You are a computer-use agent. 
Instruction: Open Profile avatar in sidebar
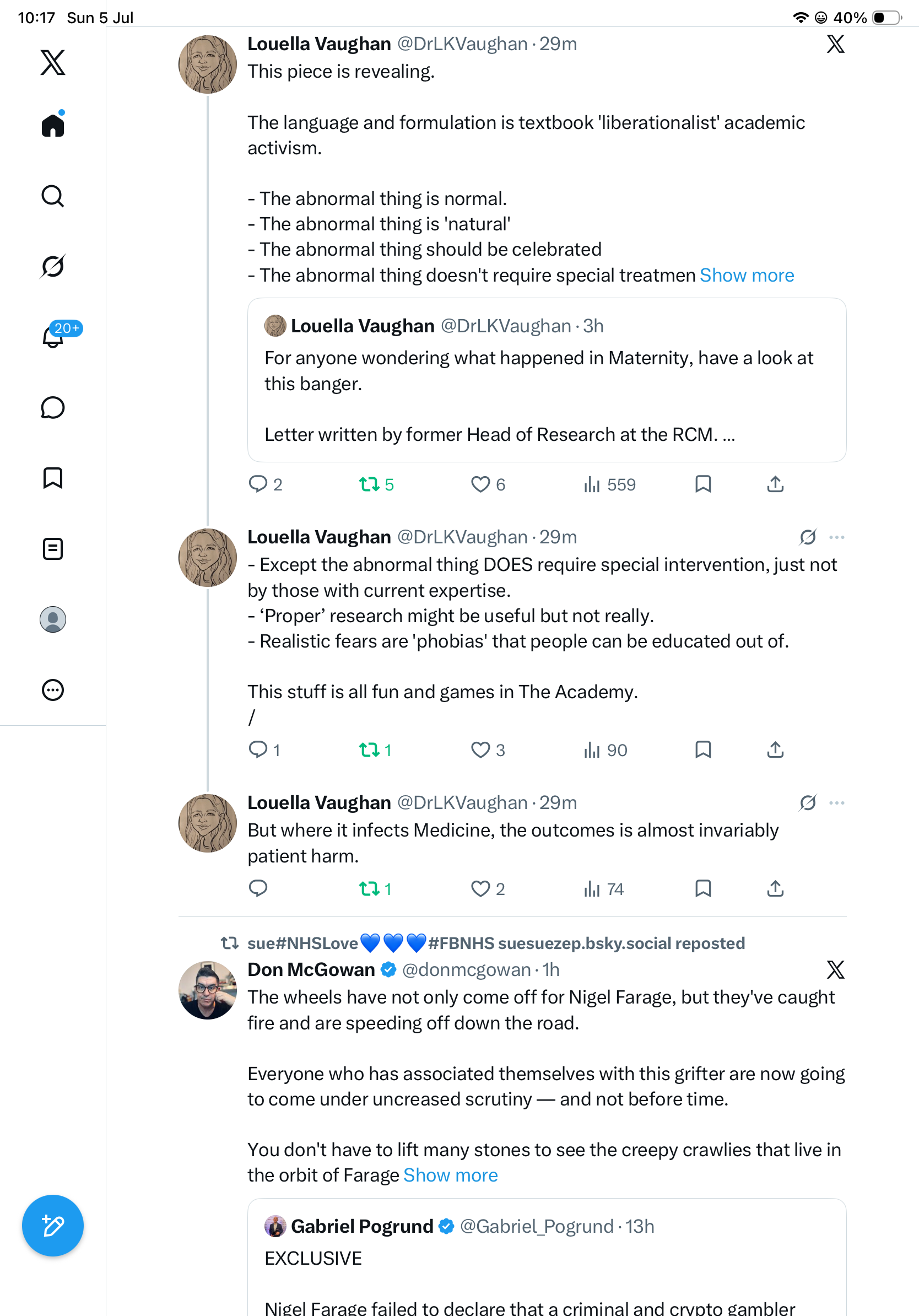coord(53,619)
